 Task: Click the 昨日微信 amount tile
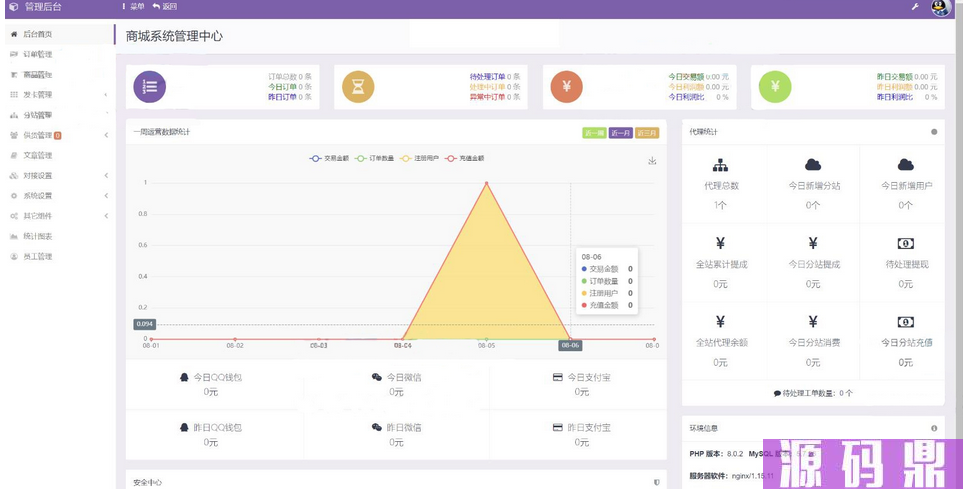click(x=396, y=434)
